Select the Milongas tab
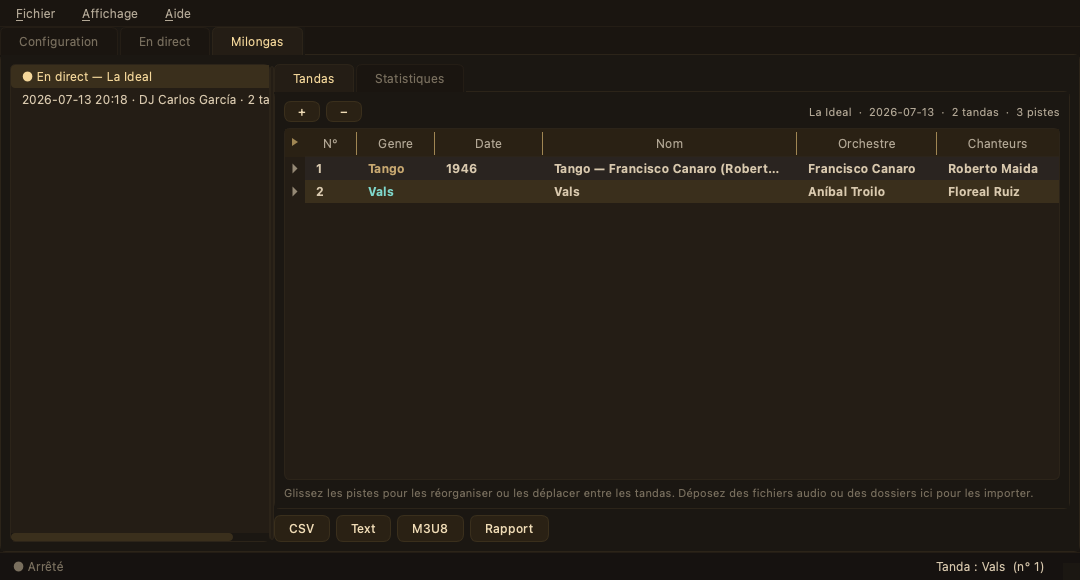1080x580 pixels. click(x=257, y=41)
